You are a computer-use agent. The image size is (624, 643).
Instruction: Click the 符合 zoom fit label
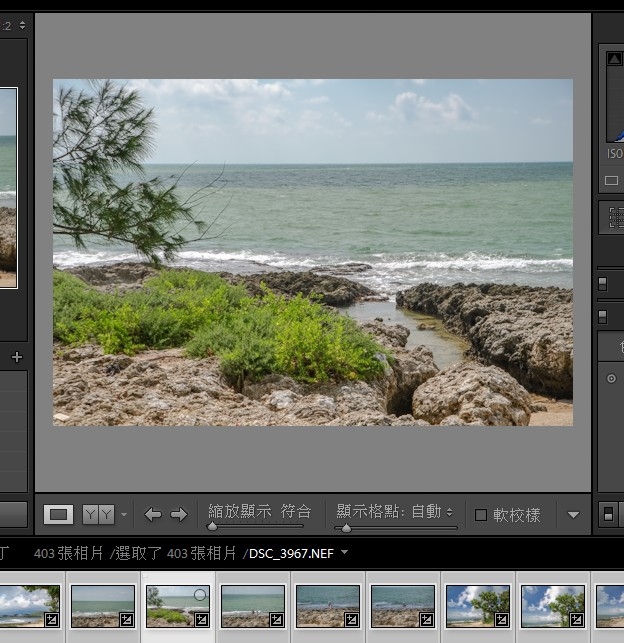pos(296,511)
